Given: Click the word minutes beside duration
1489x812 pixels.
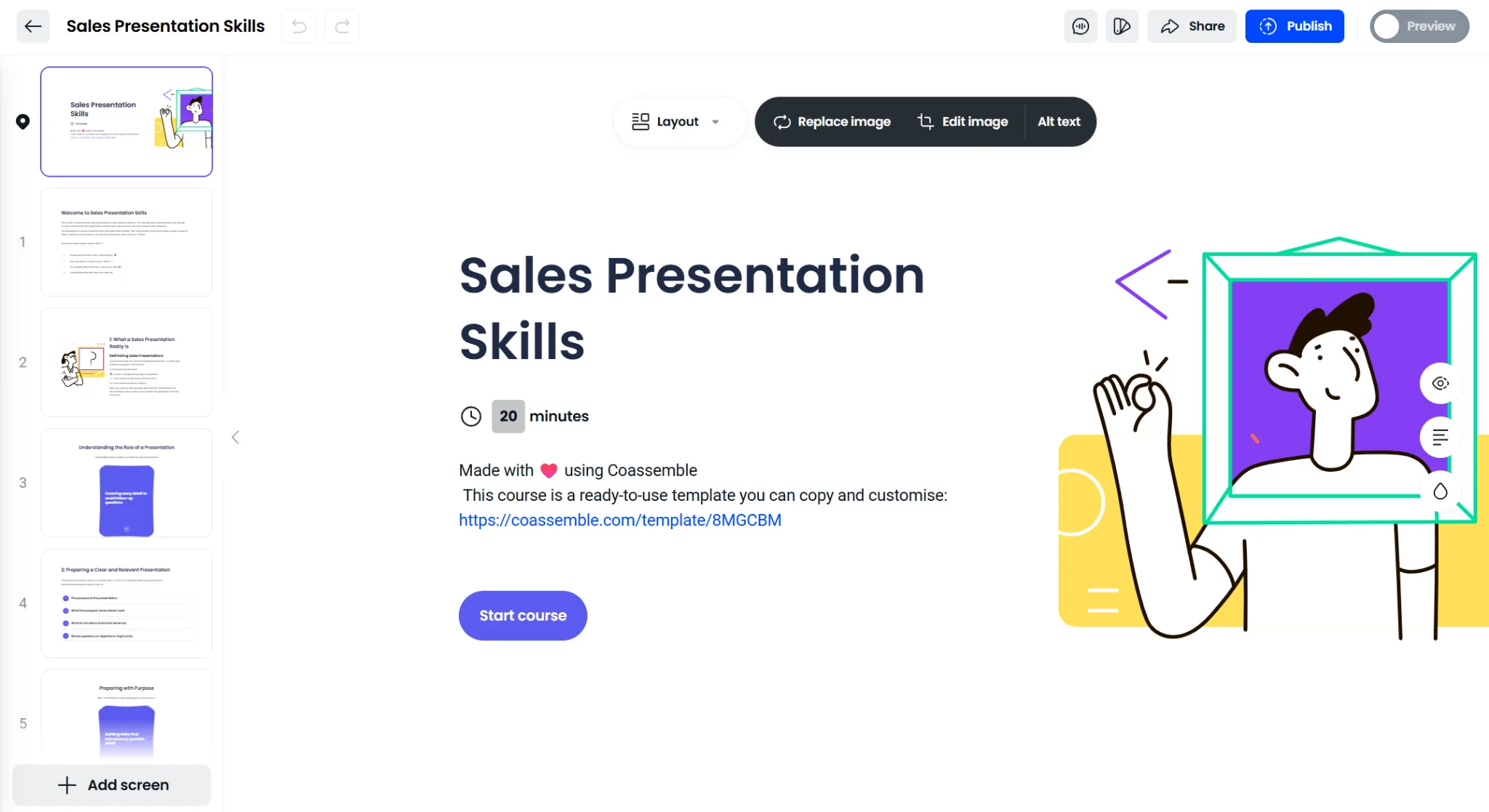Looking at the screenshot, I should pos(559,417).
